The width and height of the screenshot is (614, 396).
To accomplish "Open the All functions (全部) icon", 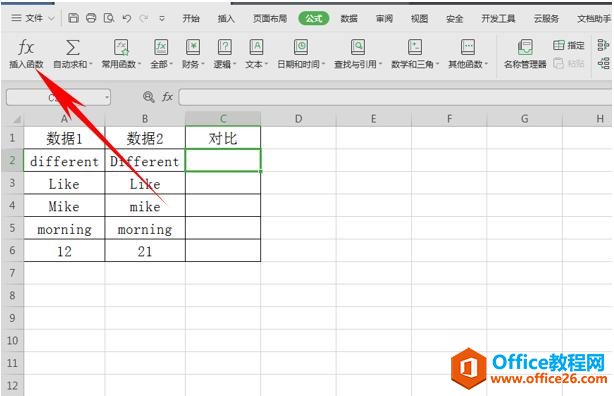I will click(x=161, y=47).
